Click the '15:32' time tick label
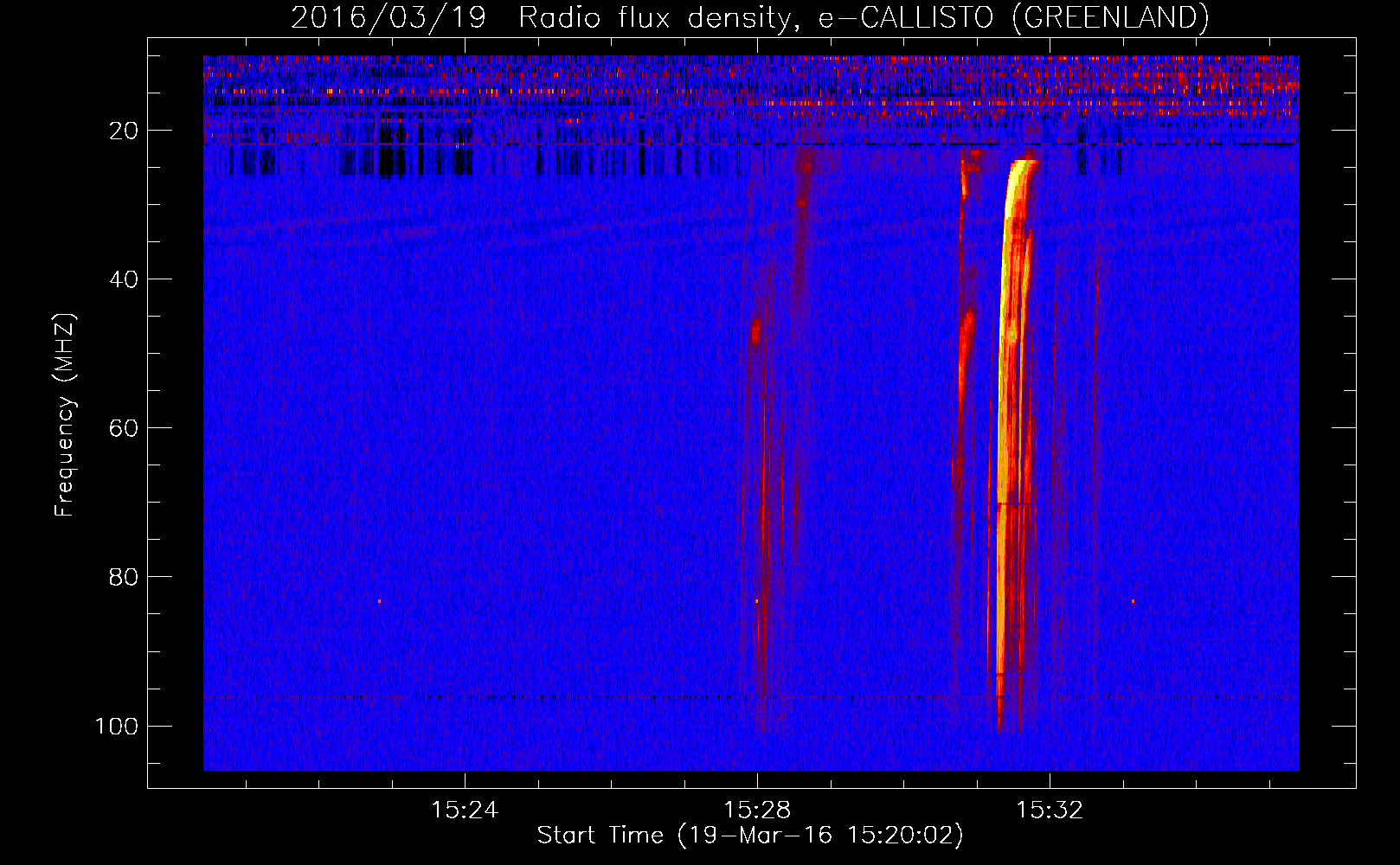The height and width of the screenshot is (865, 1400). (x=1050, y=810)
